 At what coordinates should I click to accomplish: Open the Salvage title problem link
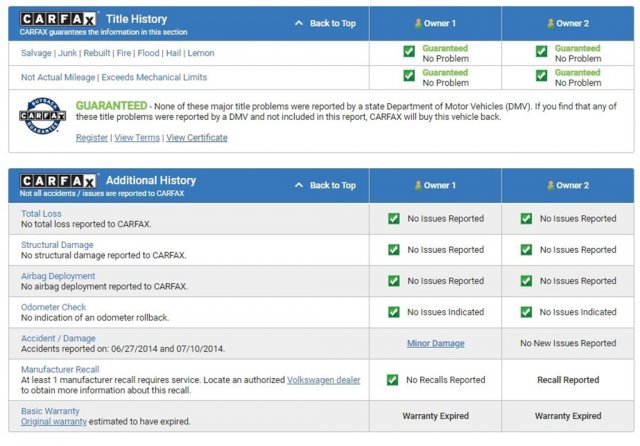38,53
